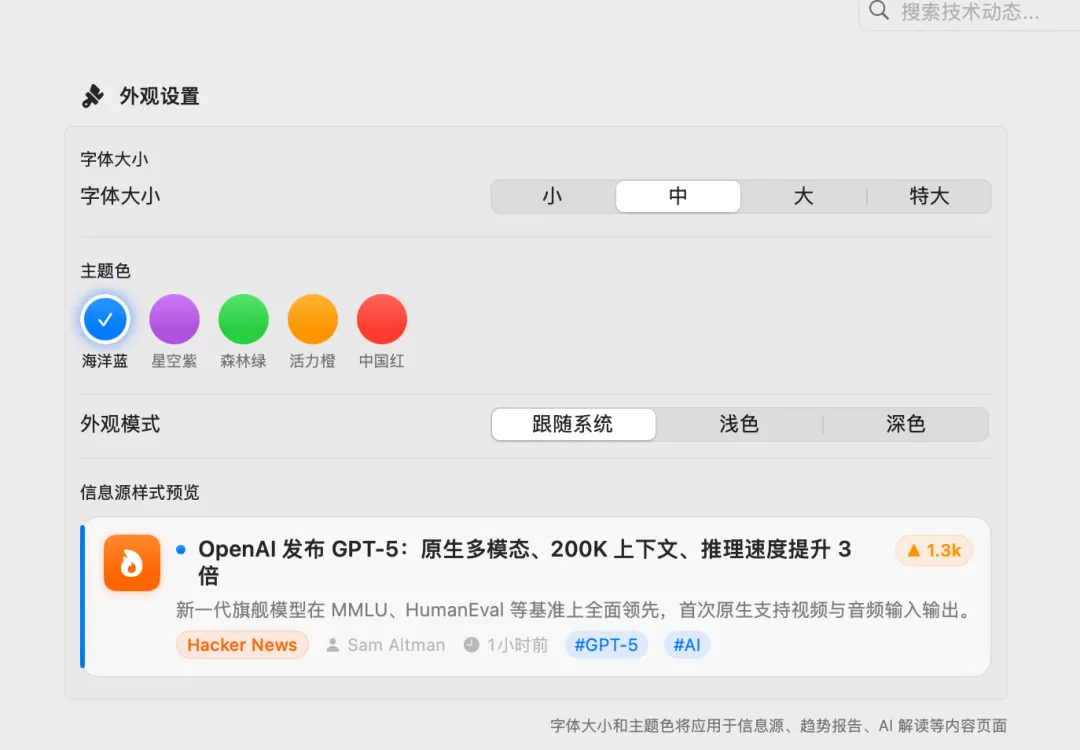This screenshot has height=750, width=1080.
Task: Click the footer note about 字体大小和主题色
Action: pyautogui.click(x=778, y=725)
